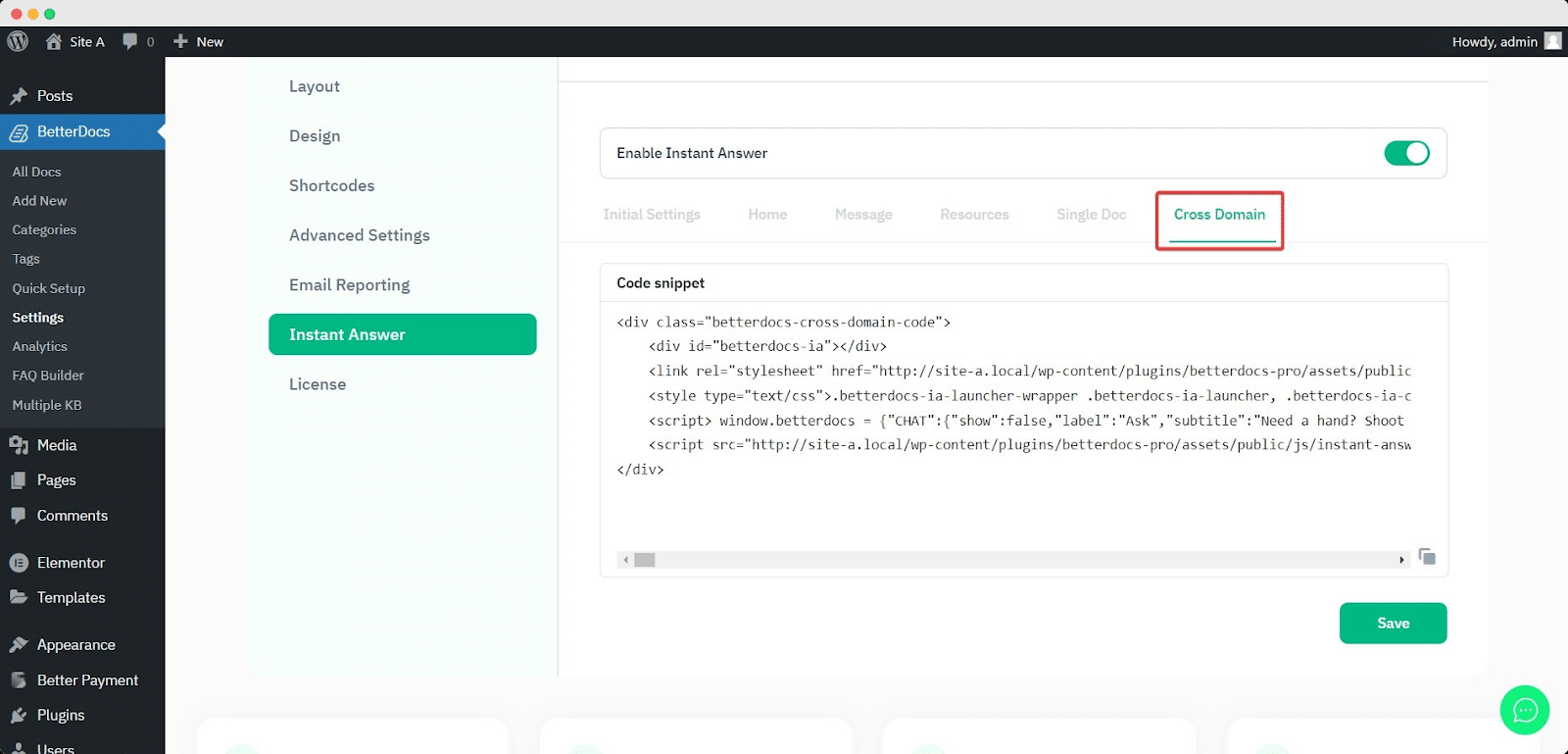Image resolution: width=1568 pixels, height=754 pixels.
Task: Click the Posts pin icon
Action: [x=19, y=96]
